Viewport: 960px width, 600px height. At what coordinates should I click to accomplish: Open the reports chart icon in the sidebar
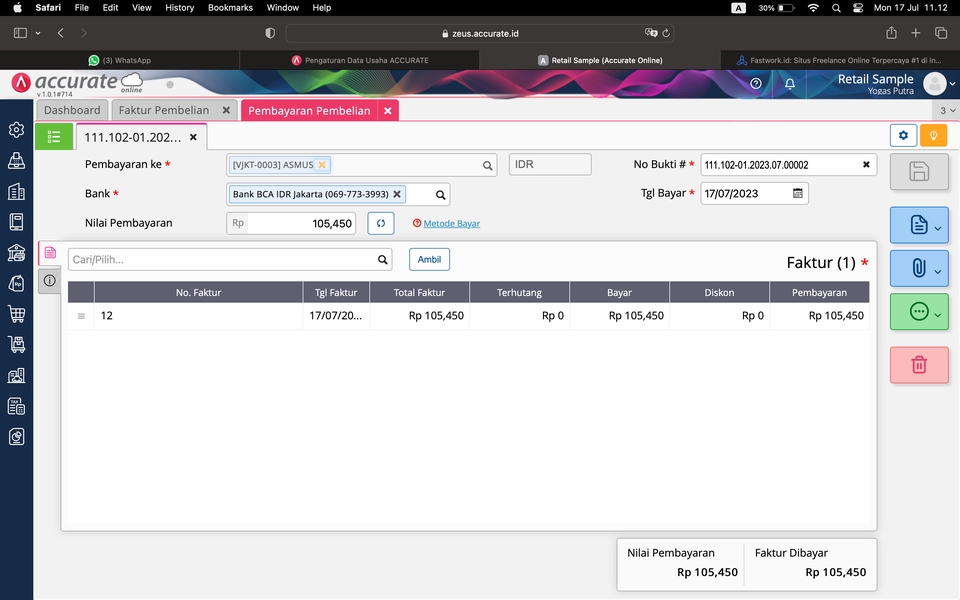(x=17, y=437)
